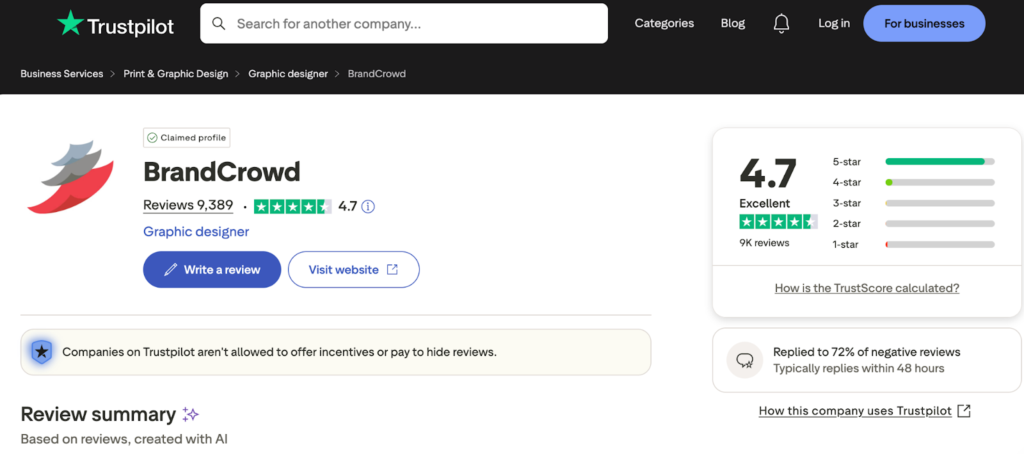Click the large 4.7 TrustScore number
This screenshot has height=454, width=1024.
(768, 173)
